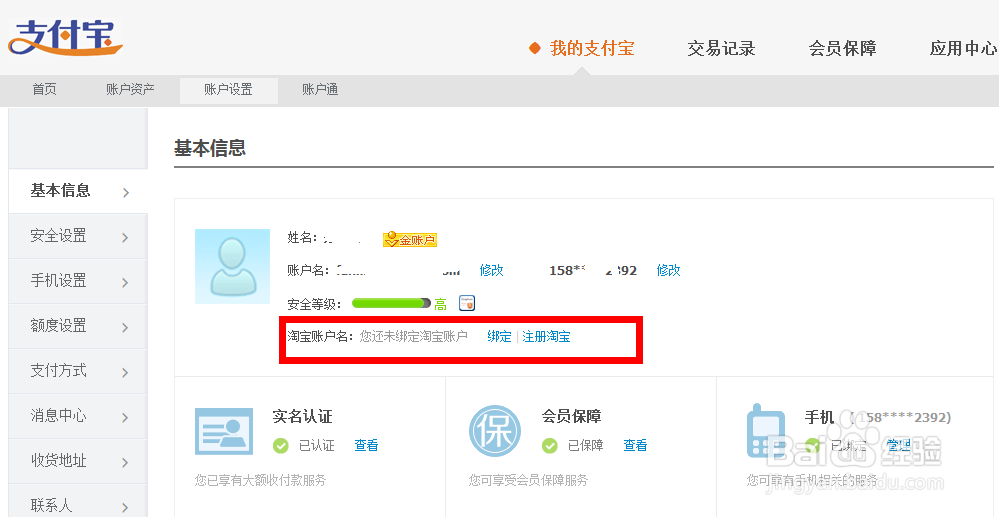This screenshot has width=999, height=517.
Task: Click the green 安全等级 progress bar
Action: point(391,303)
